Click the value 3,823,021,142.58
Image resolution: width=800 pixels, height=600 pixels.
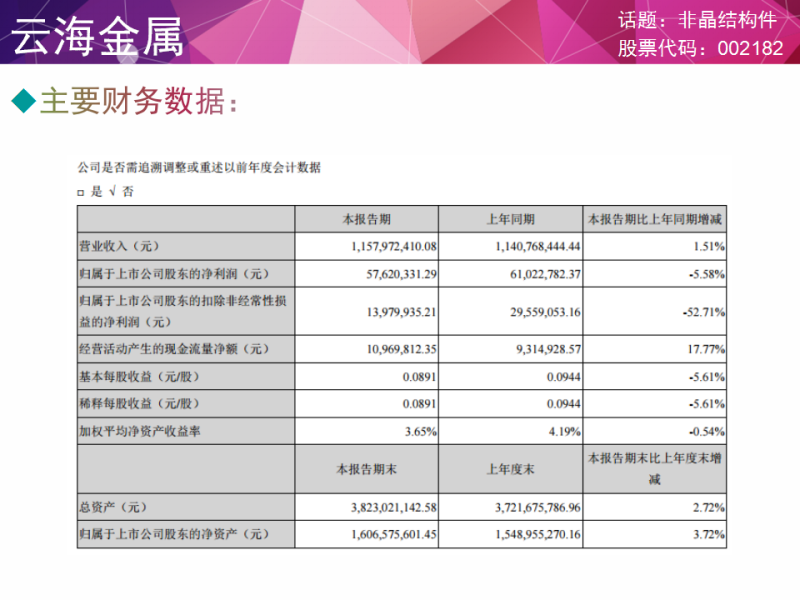point(394,508)
